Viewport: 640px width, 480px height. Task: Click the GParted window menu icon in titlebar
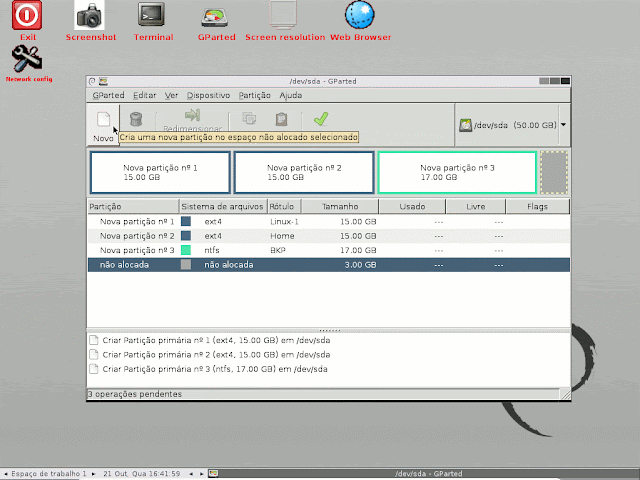click(x=103, y=81)
